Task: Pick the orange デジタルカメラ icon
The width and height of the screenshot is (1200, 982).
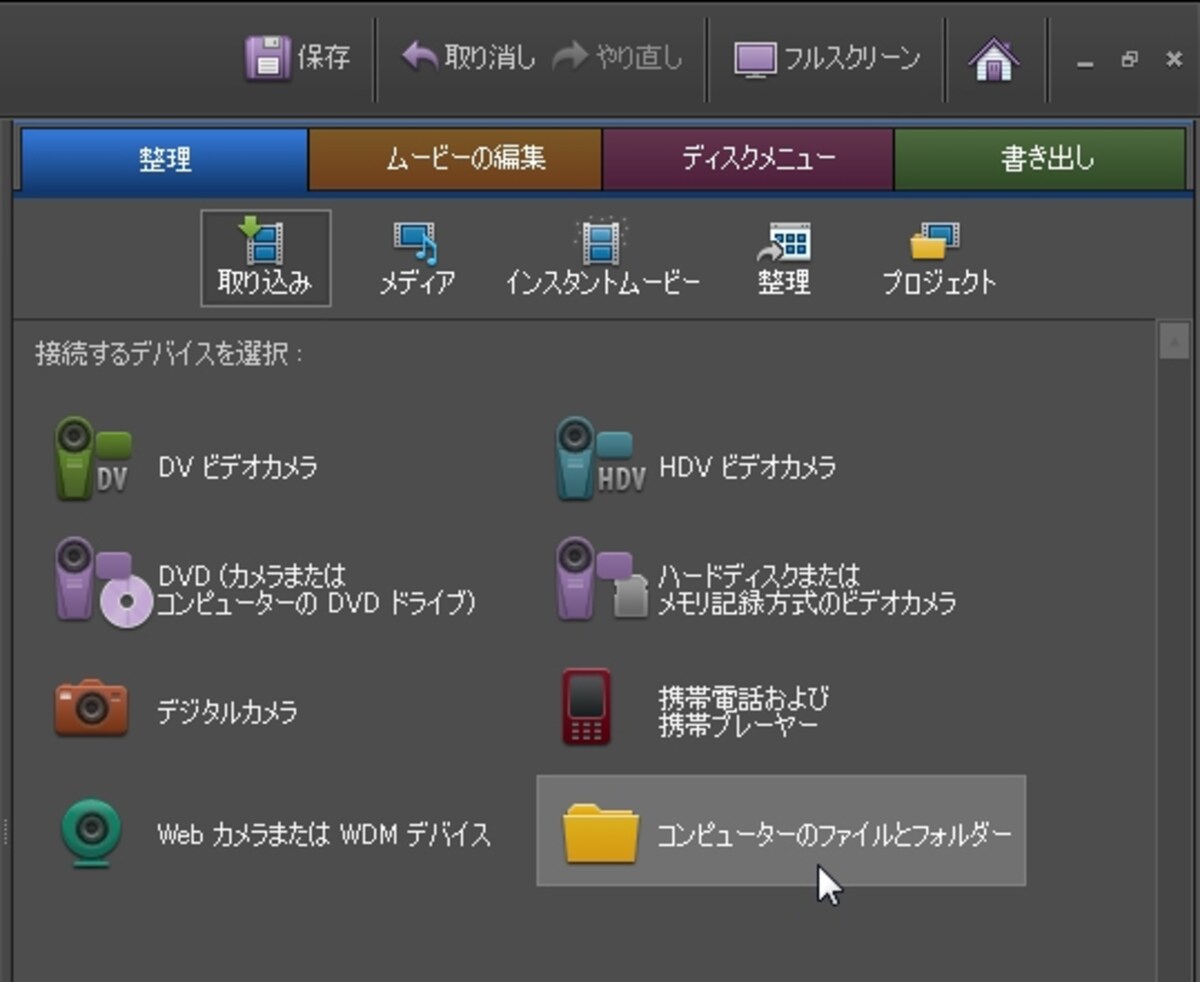Action: pyautogui.click(x=91, y=707)
